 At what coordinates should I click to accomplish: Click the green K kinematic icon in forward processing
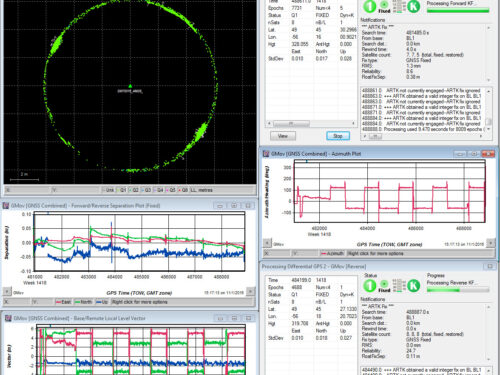pos(414,6)
